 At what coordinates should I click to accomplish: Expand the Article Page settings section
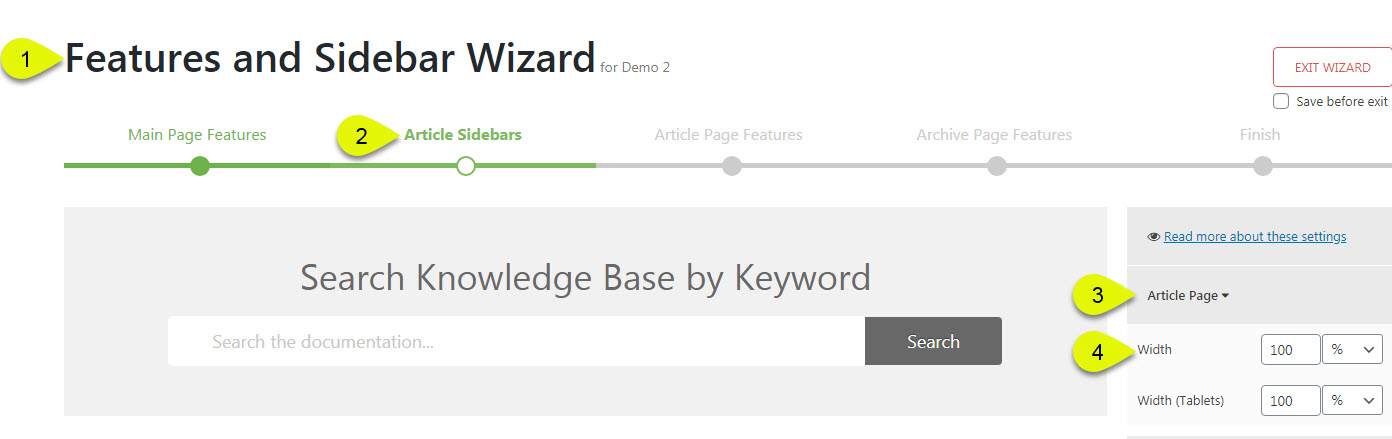(1188, 295)
